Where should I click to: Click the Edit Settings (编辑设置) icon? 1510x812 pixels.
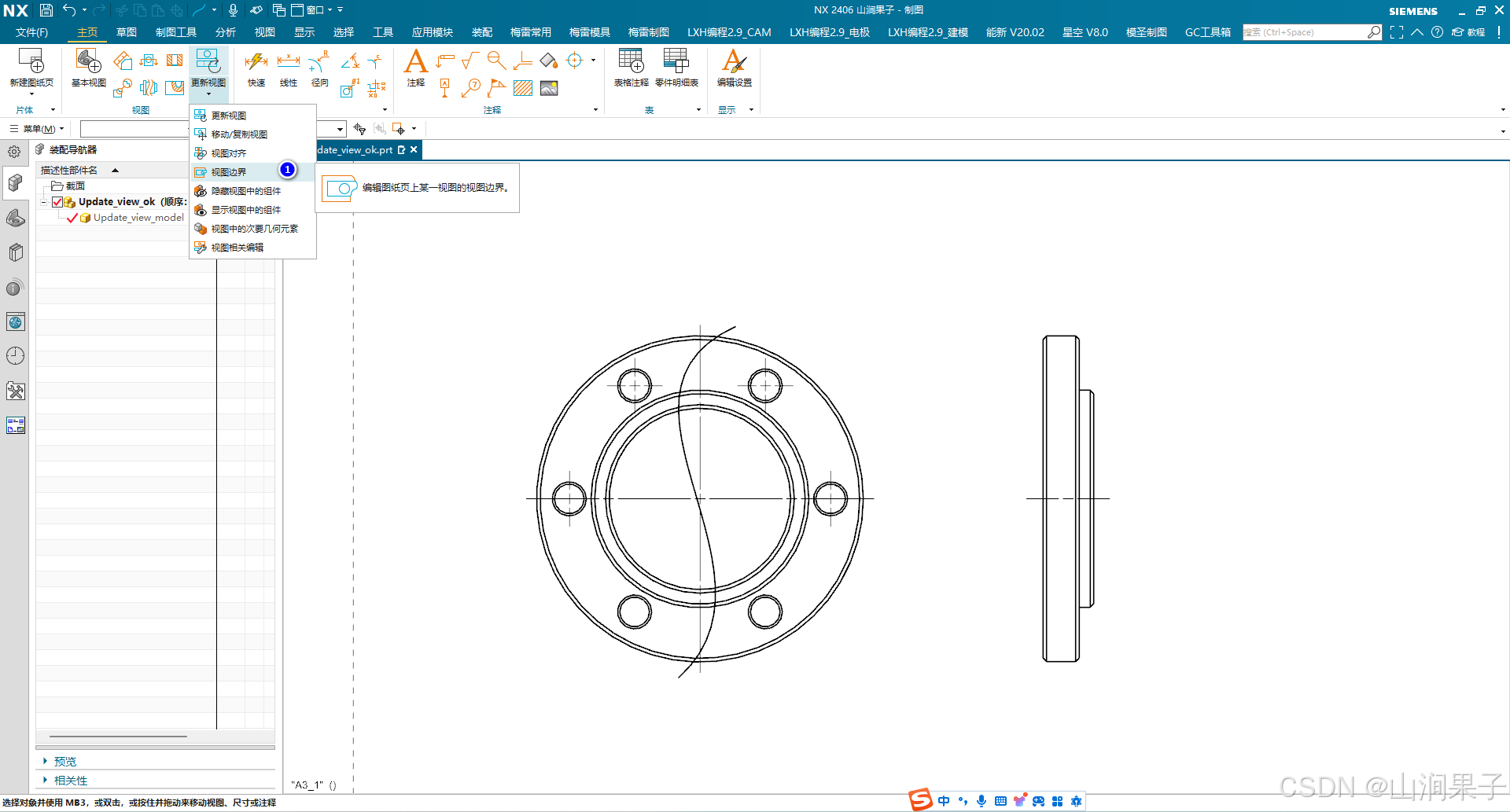[734, 61]
